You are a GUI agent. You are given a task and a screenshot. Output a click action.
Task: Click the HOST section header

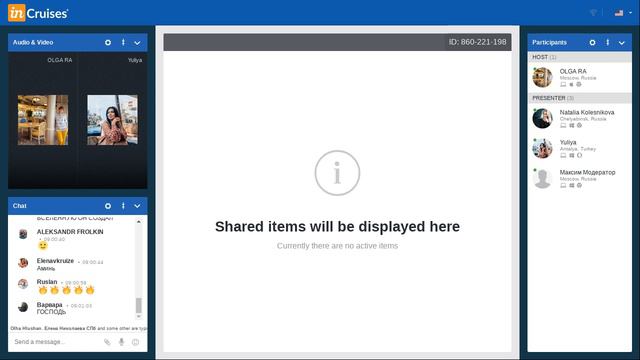point(580,57)
